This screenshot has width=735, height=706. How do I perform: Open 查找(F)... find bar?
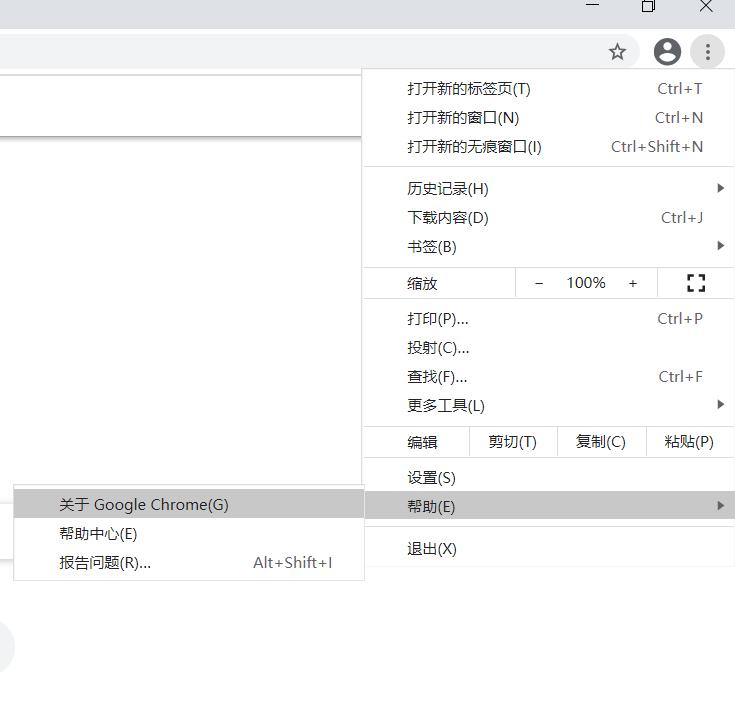549,377
